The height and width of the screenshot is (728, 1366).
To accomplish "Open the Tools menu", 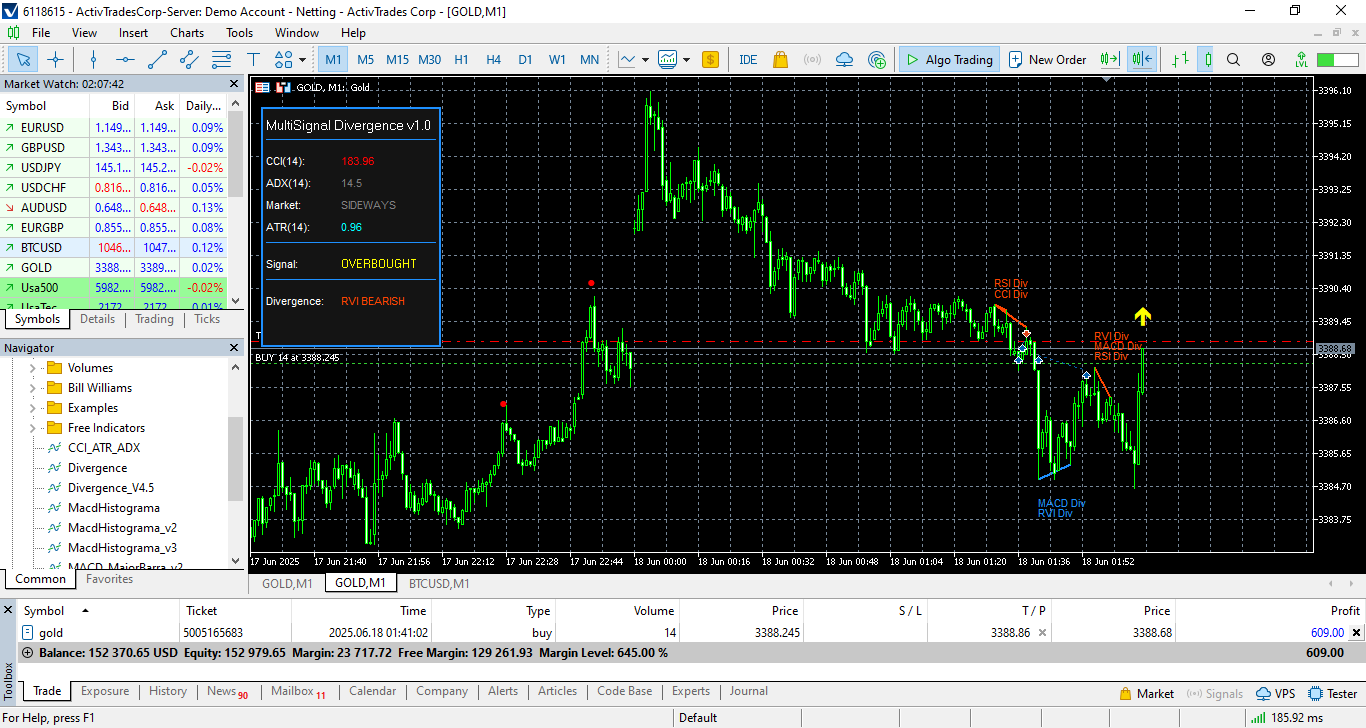I will [x=239, y=32].
